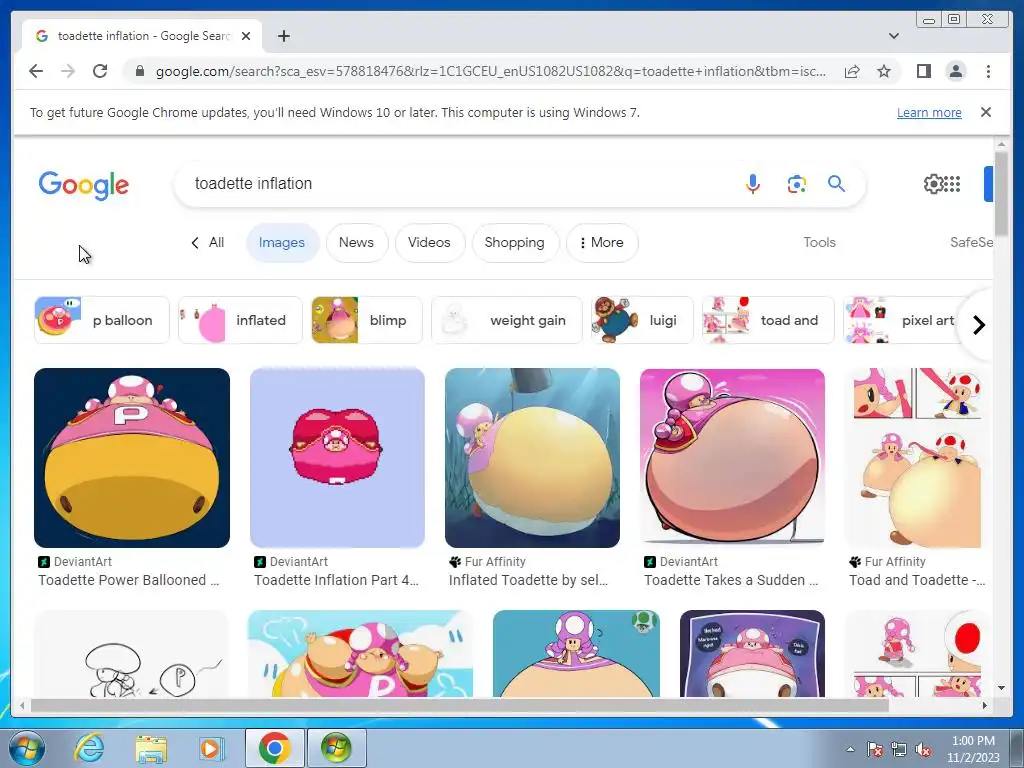Open the Chrome side panel
This screenshot has height=768, width=1024.
(x=923, y=71)
